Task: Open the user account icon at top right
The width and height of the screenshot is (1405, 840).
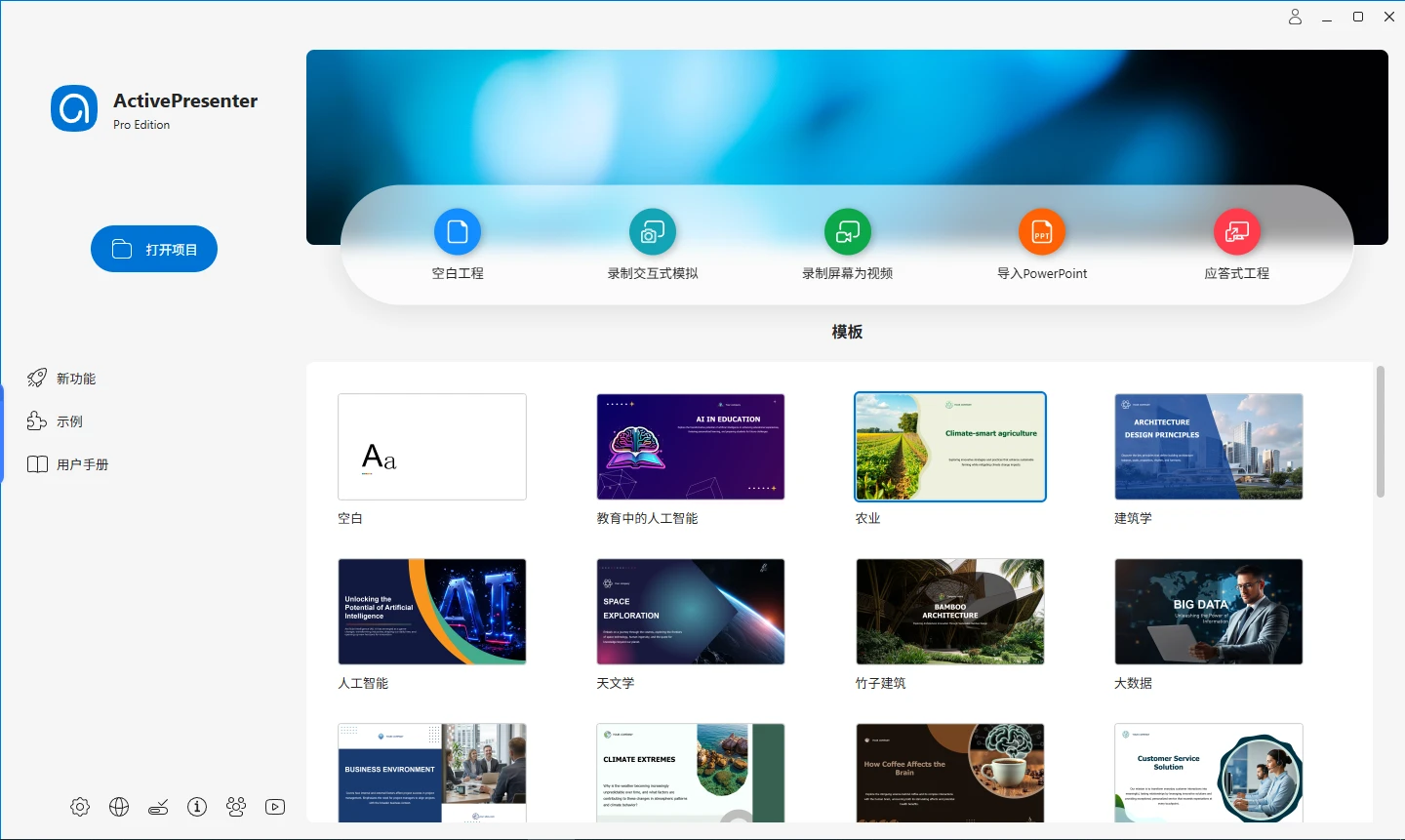Action: tap(1295, 17)
